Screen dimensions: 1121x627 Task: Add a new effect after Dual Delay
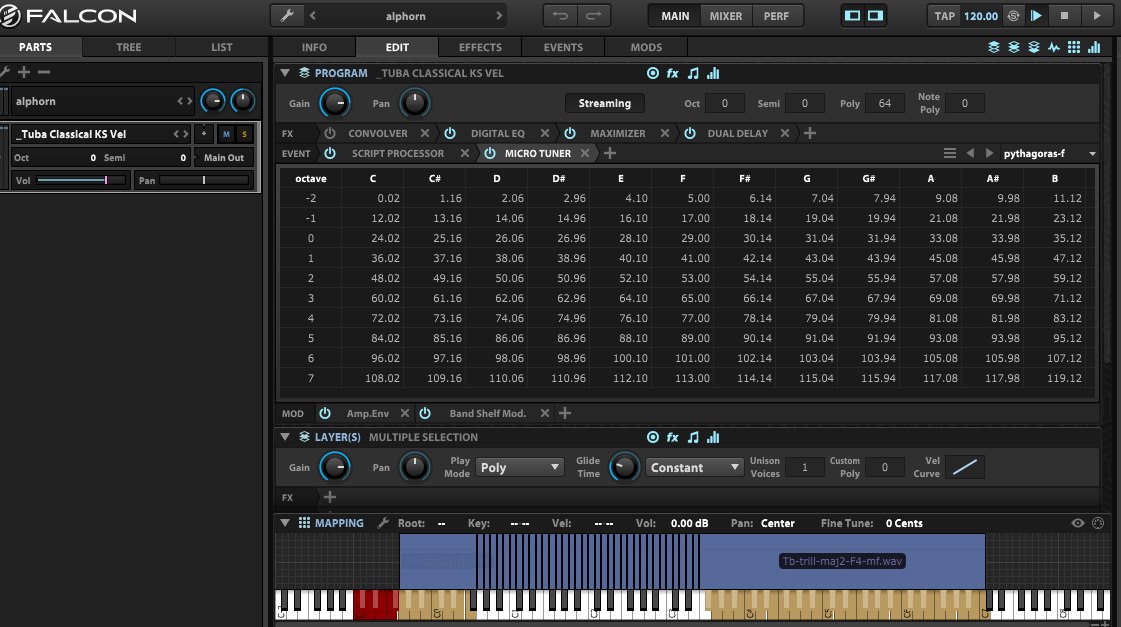(x=810, y=133)
